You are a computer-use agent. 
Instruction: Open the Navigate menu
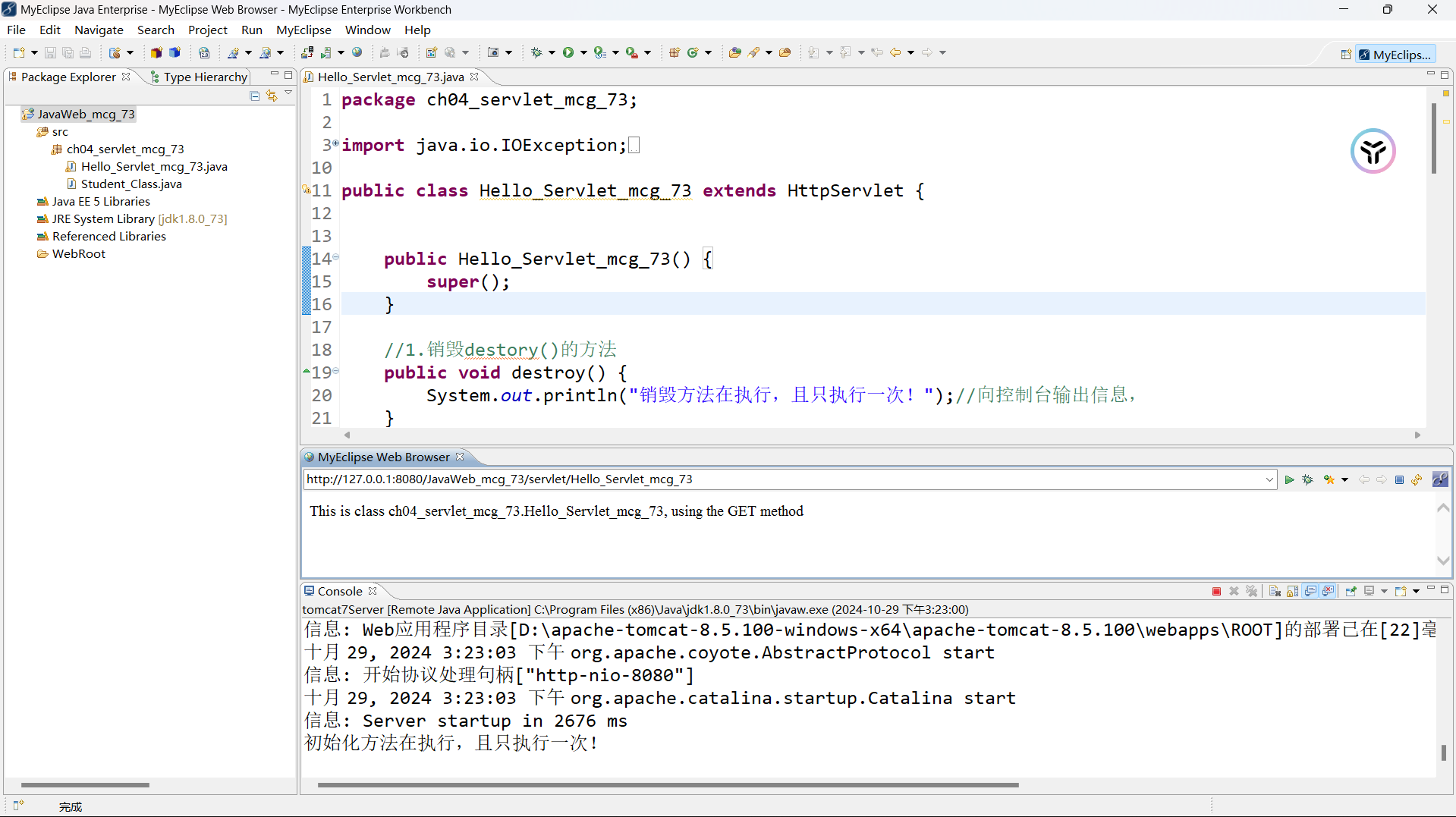(99, 30)
